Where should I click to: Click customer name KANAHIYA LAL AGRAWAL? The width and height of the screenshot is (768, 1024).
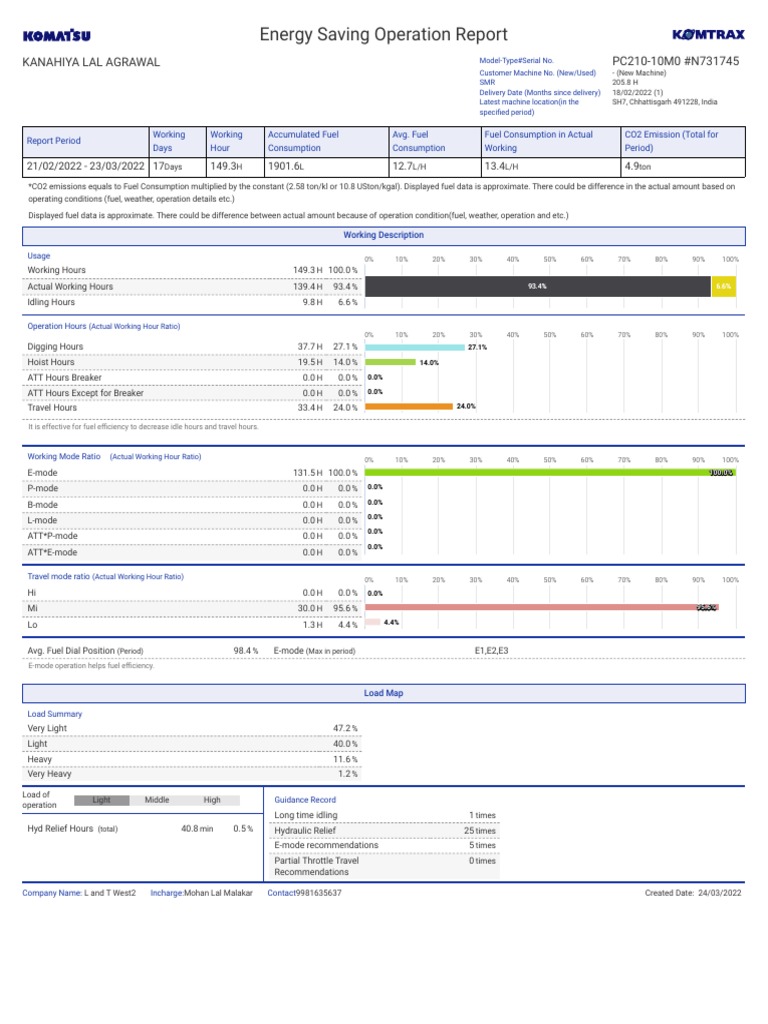pos(91,62)
